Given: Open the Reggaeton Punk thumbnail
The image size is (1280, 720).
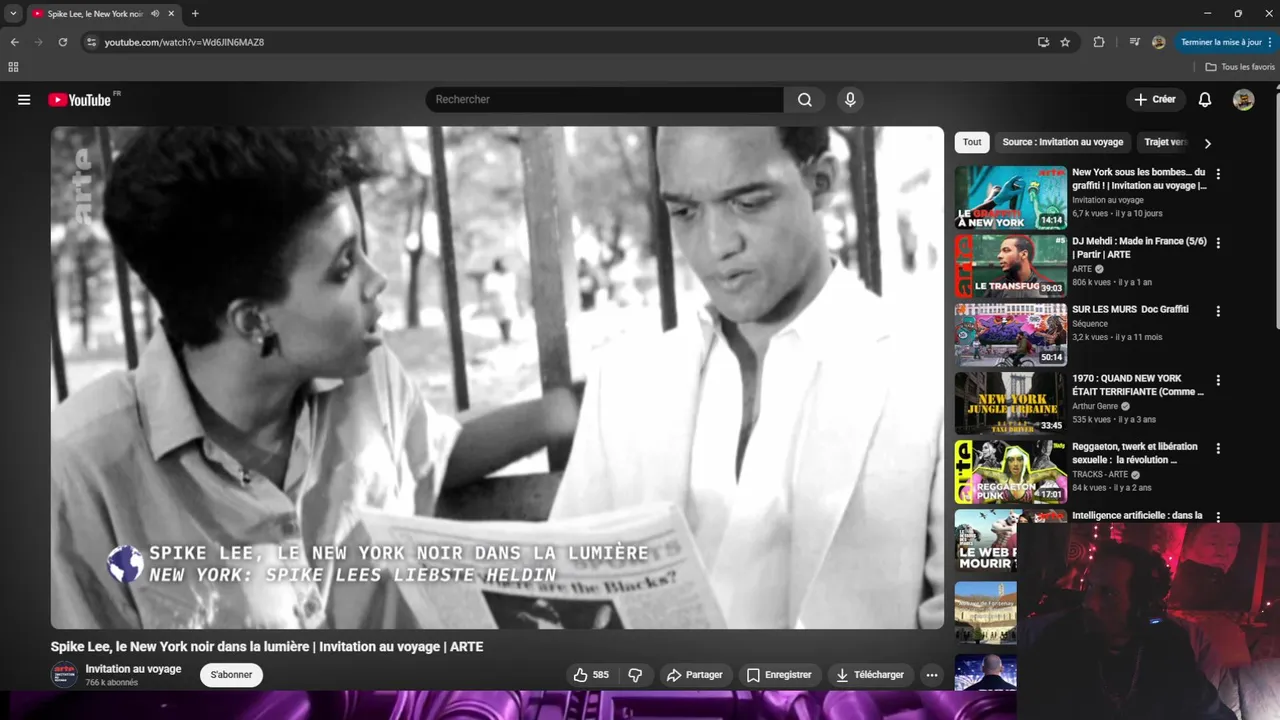Looking at the screenshot, I should point(1010,471).
